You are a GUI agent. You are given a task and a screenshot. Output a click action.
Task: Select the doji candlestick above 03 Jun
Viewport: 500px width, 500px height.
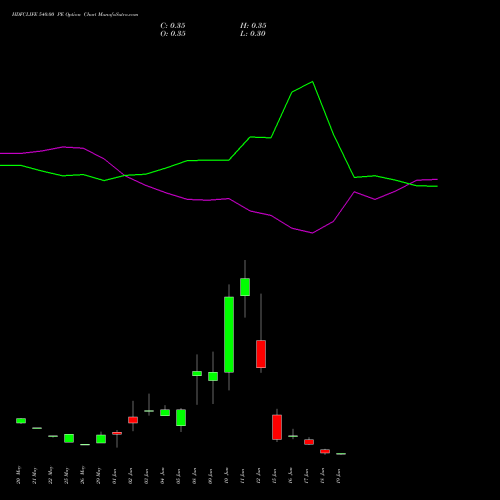point(149,411)
